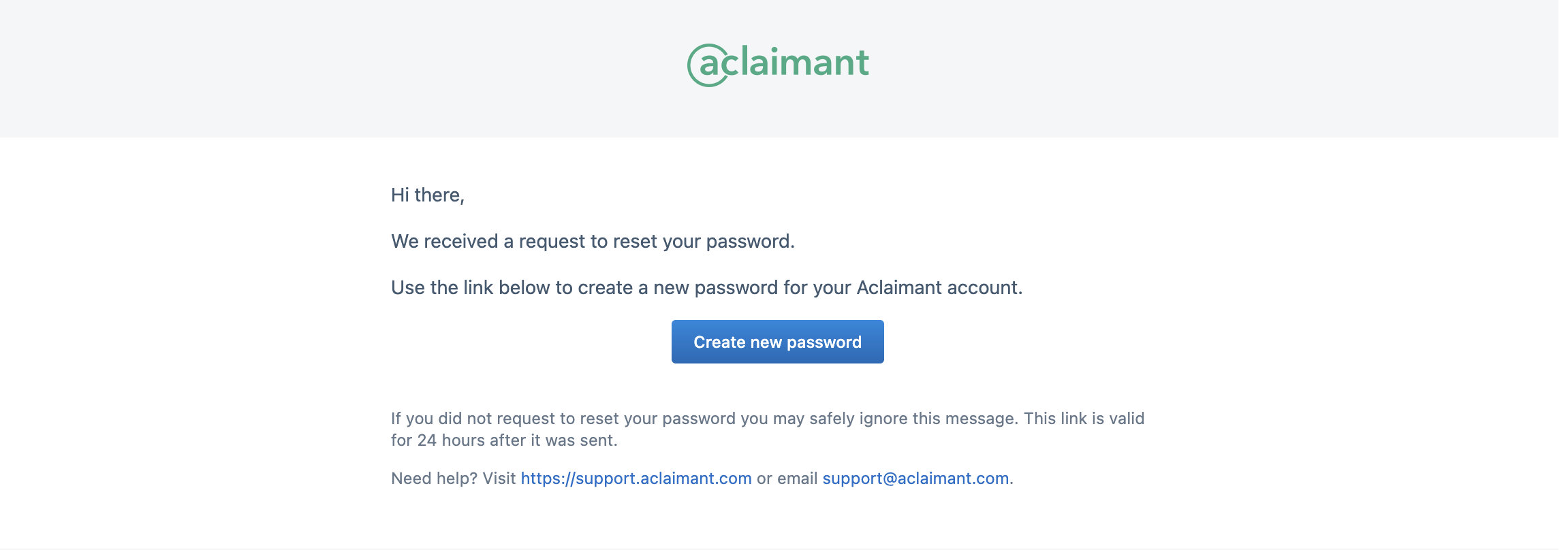Image resolution: width=1568 pixels, height=550 pixels.
Task: Click the 'Use the link below' sentence
Action: [x=707, y=288]
